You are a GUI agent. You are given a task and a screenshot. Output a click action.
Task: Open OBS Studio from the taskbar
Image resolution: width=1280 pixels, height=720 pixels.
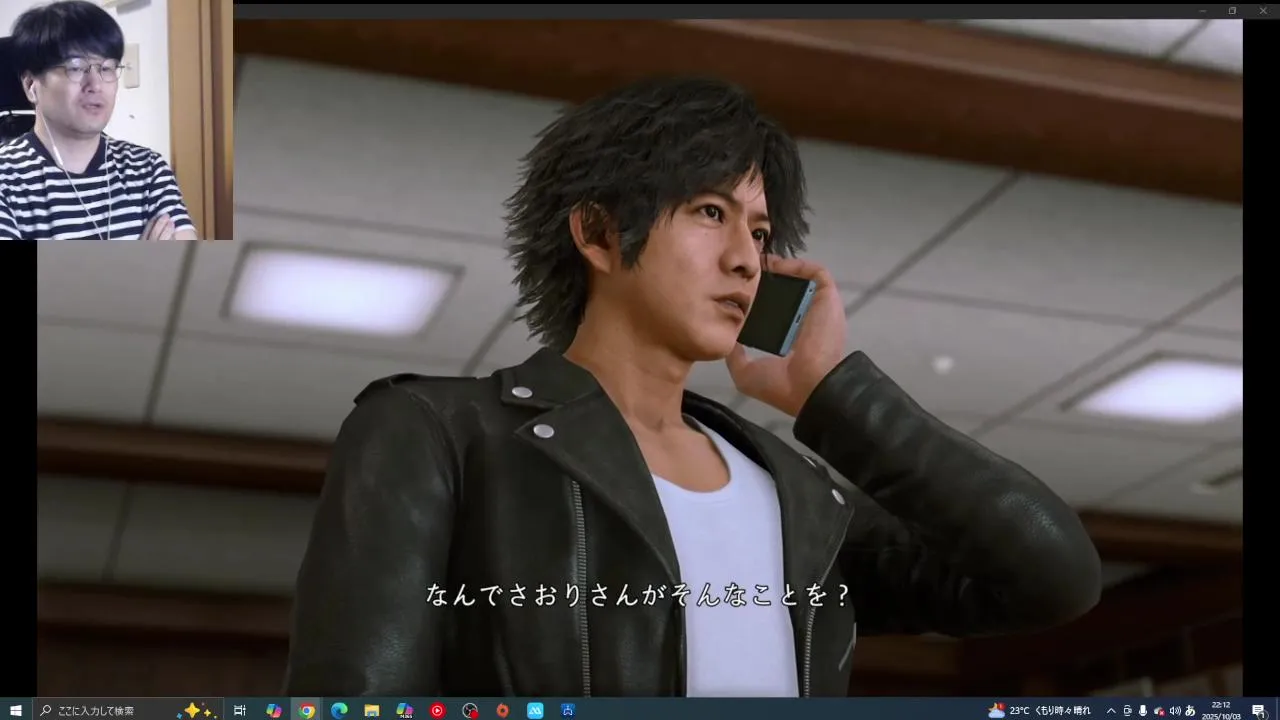(470, 710)
